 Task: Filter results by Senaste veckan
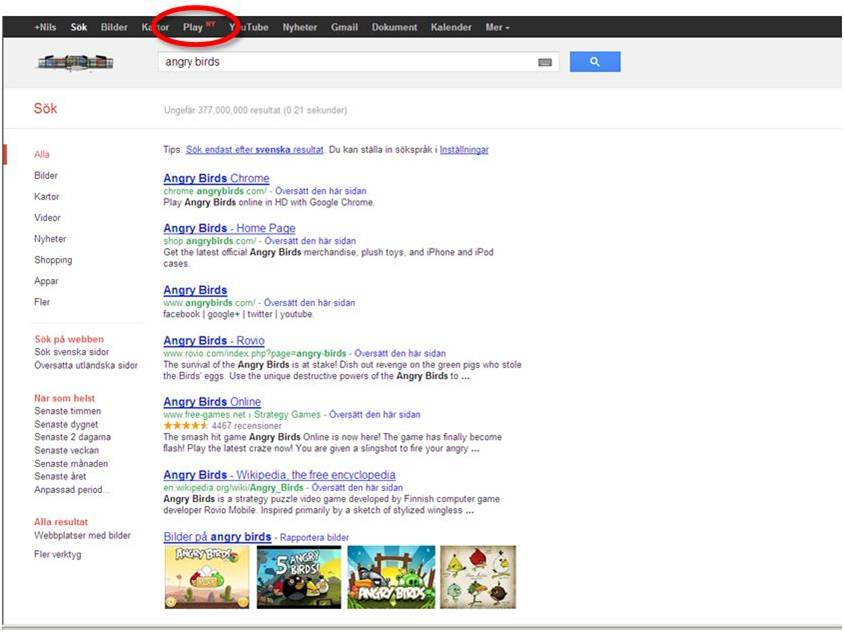click(67, 450)
